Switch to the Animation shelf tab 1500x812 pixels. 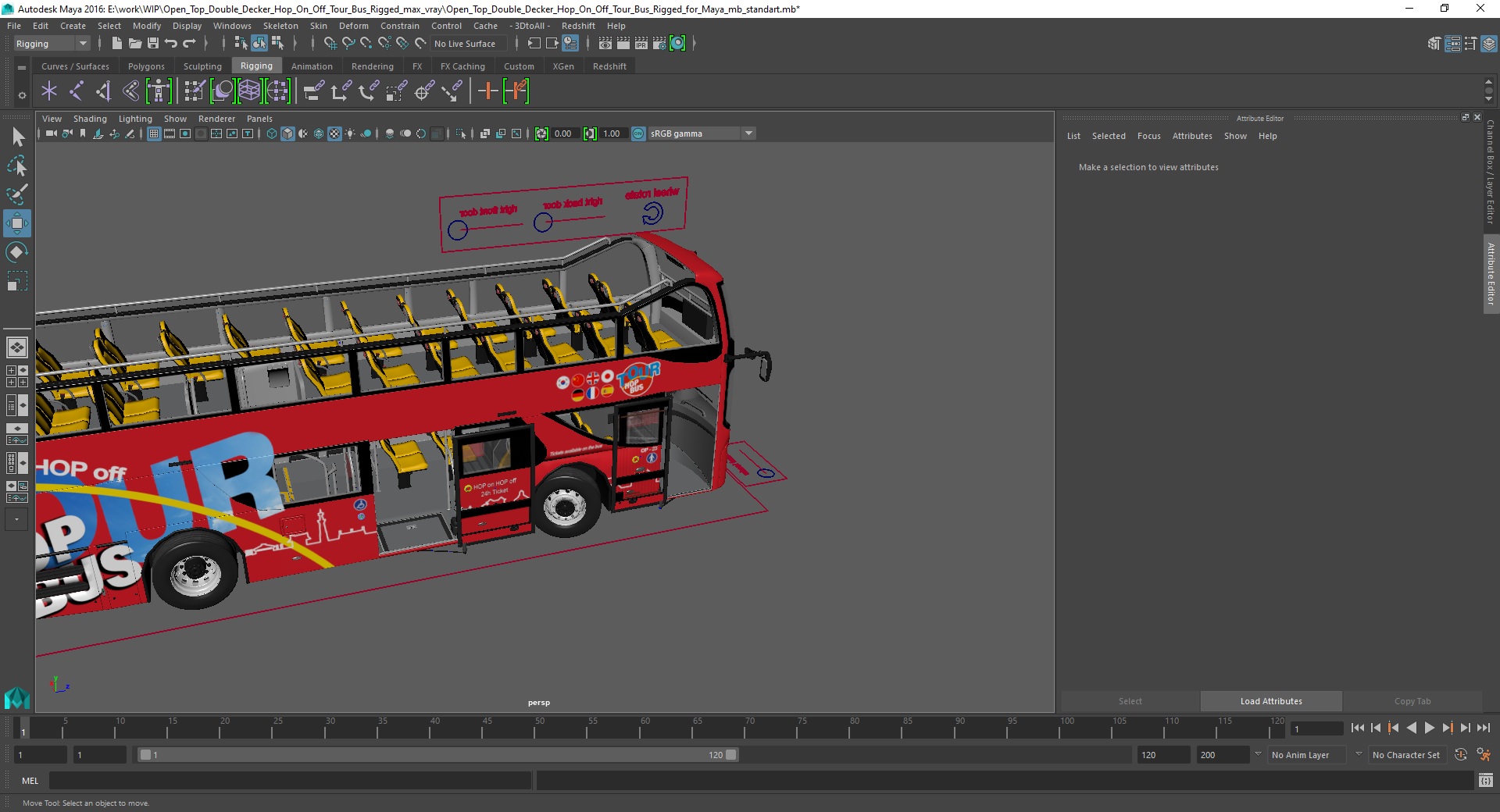tap(312, 66)
